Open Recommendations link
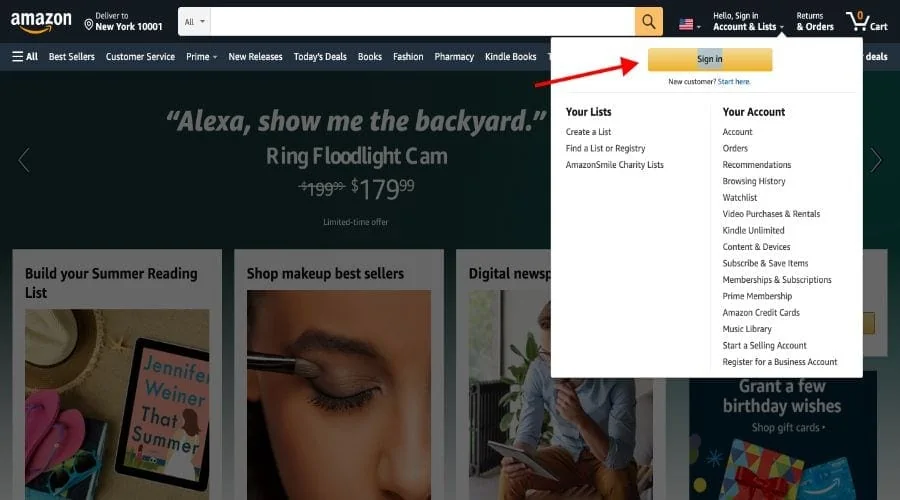The image size is (900, 500). click(x=757, y=165)
